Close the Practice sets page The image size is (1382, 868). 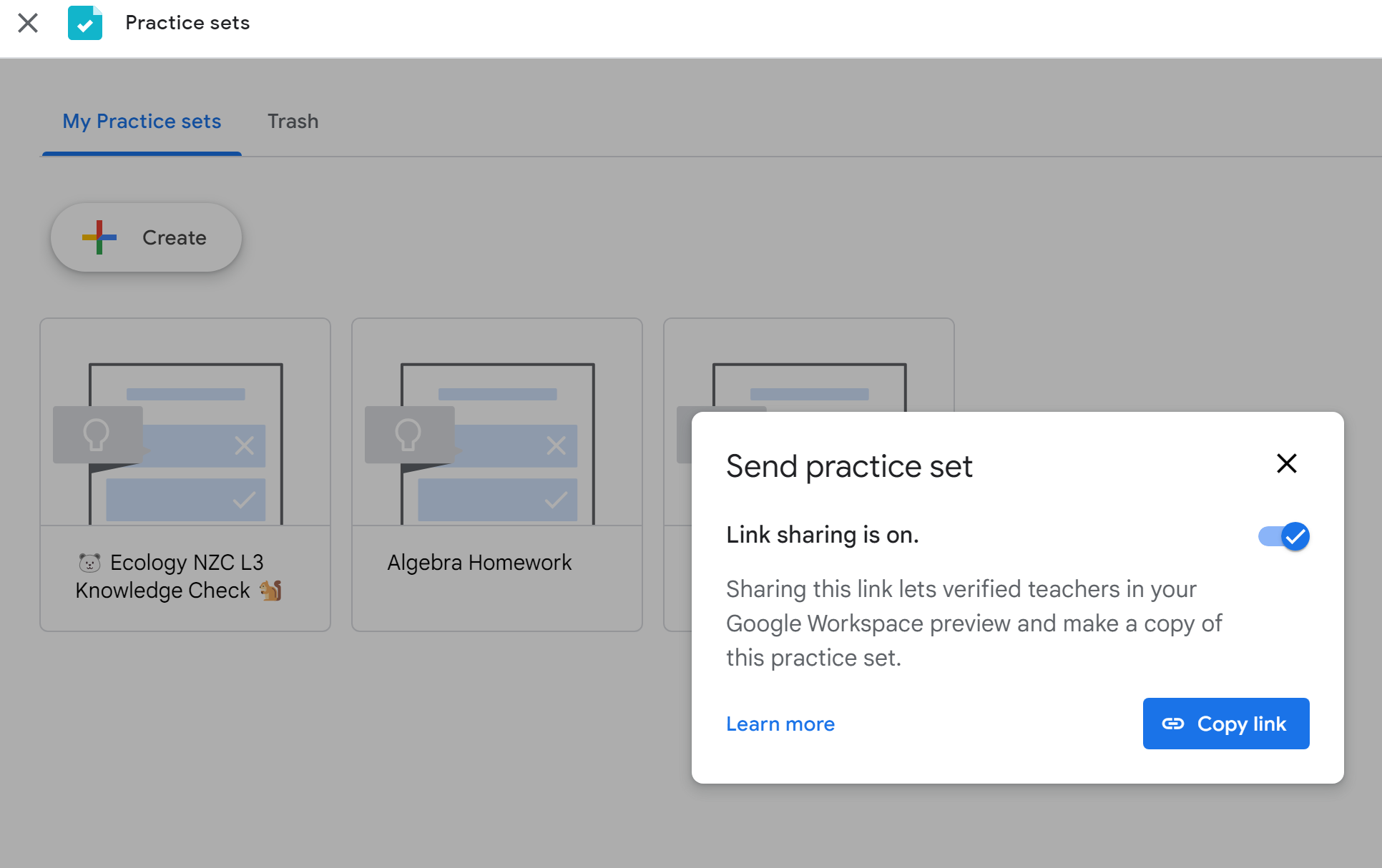pos(28,23)
